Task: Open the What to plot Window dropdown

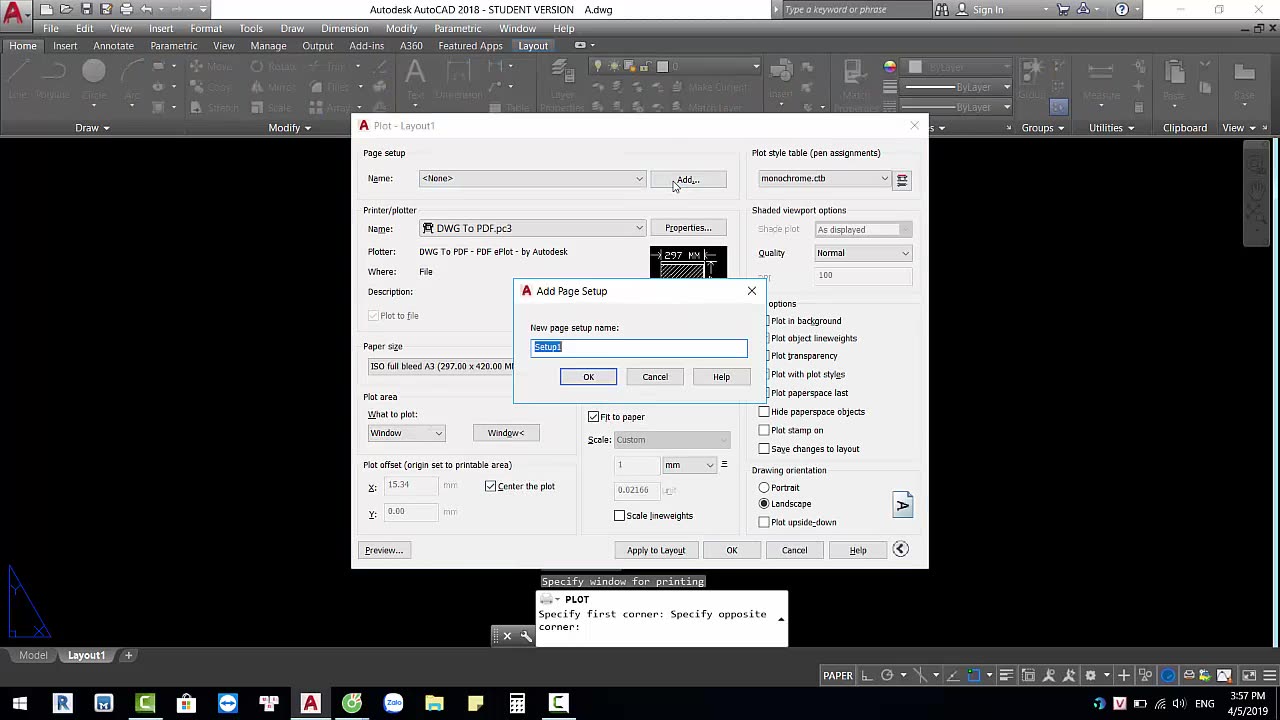Action: (406, 433)
